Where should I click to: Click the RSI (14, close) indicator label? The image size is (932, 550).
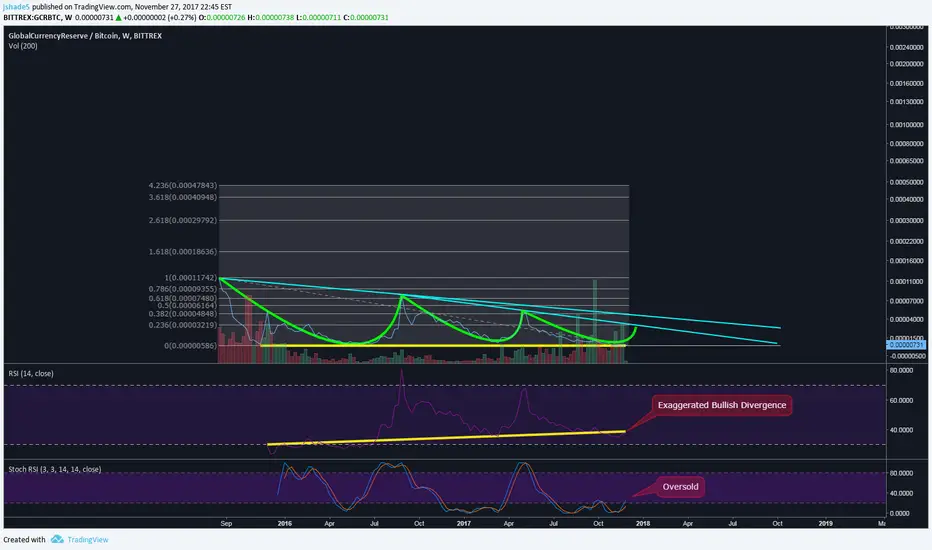coord(31,373)
